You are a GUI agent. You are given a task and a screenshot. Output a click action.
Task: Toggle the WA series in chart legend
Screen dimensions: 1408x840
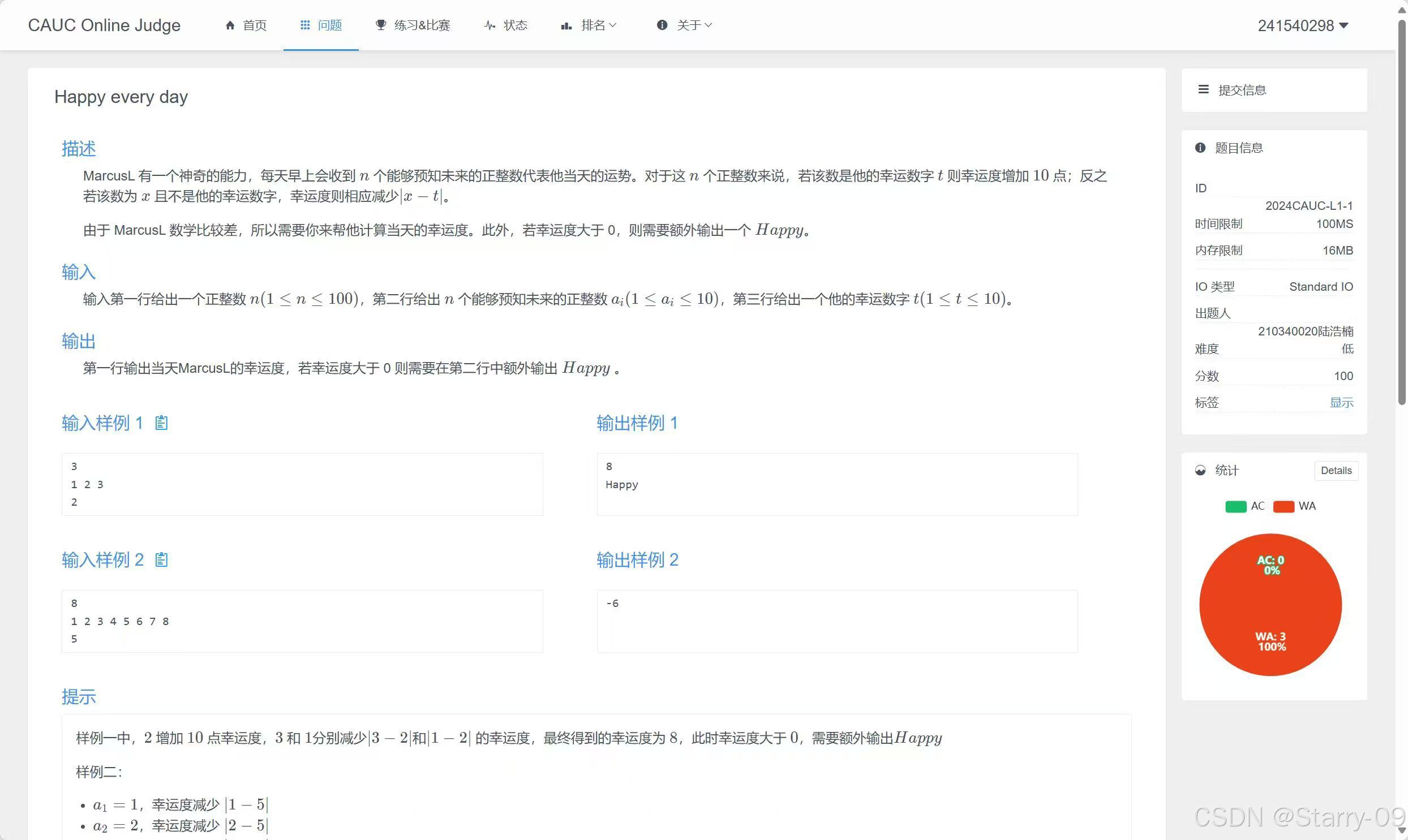coord(1283,507)
